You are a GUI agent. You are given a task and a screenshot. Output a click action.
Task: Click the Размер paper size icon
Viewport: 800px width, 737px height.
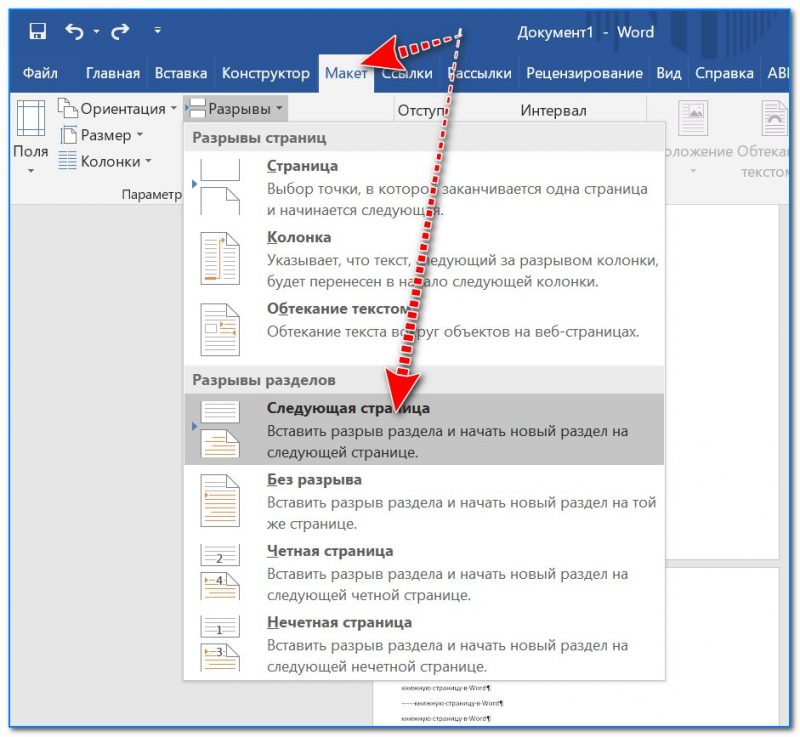(x=68, y=135)
